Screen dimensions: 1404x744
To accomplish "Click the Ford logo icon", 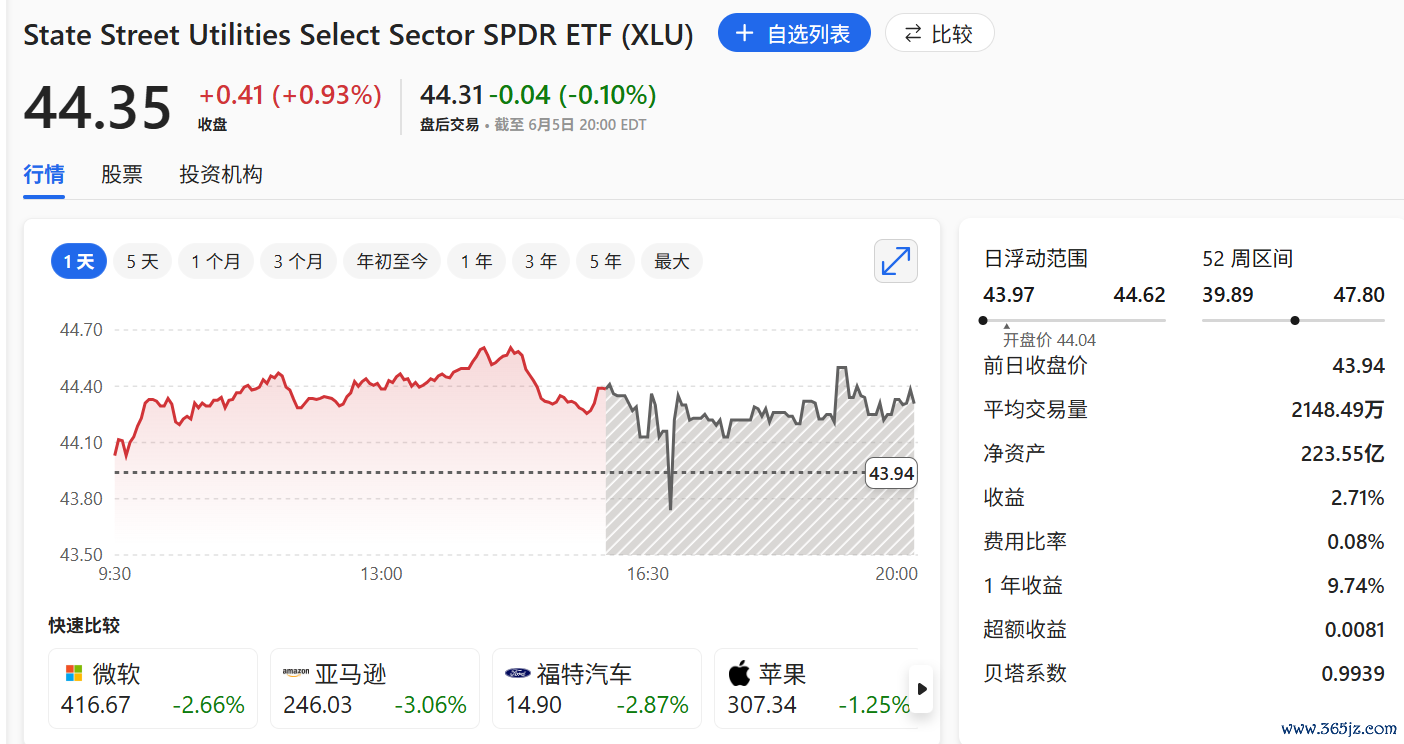I will 517,673.
